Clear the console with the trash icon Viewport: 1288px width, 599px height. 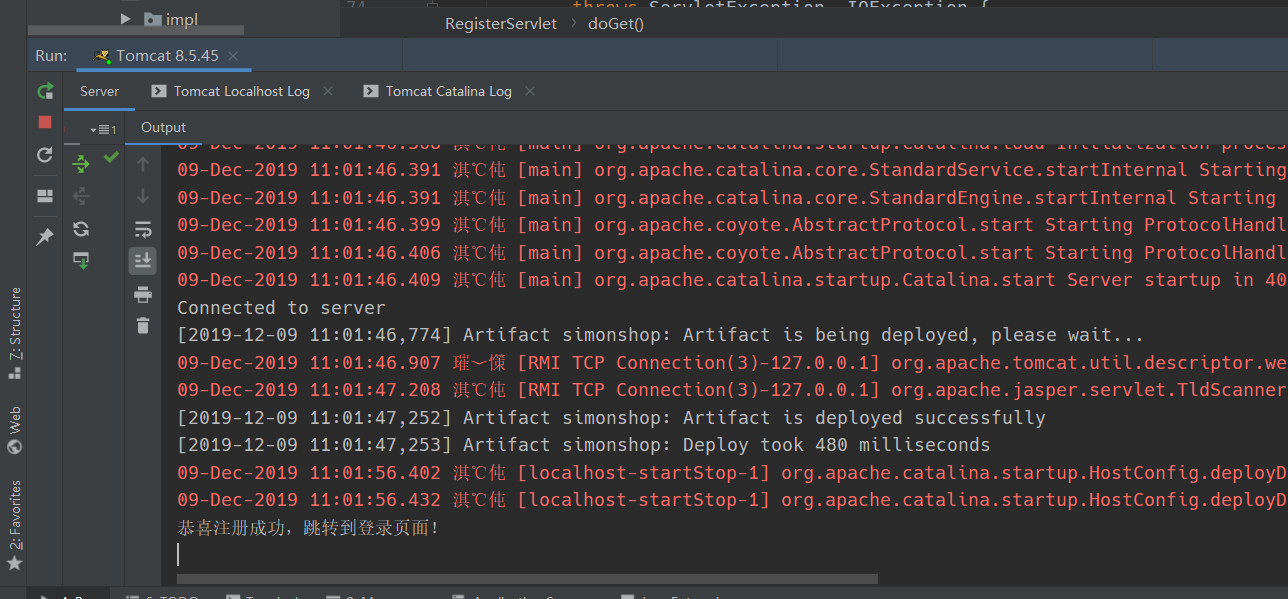point(143,325)
